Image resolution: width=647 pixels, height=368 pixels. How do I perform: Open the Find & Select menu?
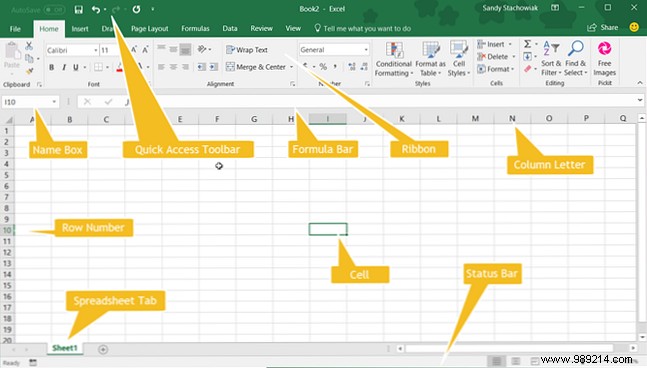point(576,59)
